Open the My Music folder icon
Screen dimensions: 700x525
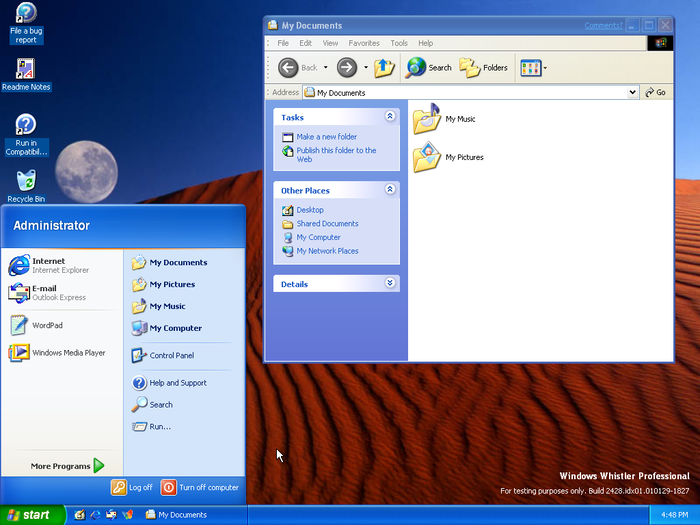coord(427,119)
